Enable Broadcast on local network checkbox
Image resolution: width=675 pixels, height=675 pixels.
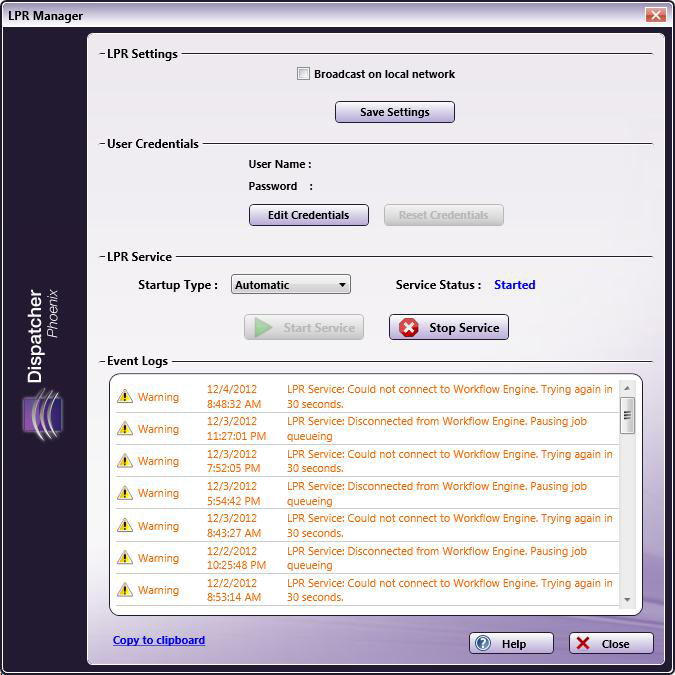pos(303,74)
